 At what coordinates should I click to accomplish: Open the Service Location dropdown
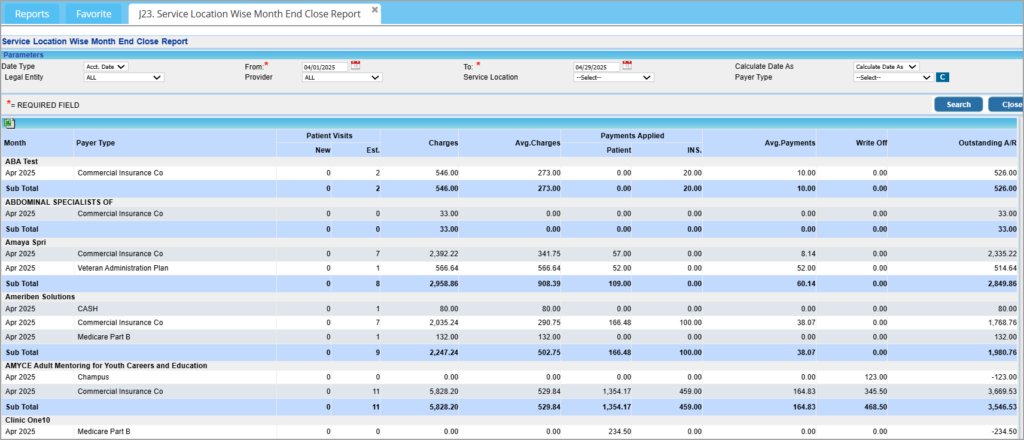click(613, 77)
